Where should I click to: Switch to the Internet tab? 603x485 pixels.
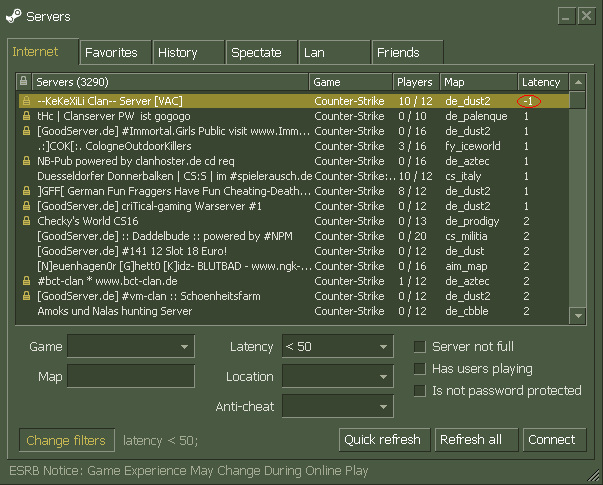coord(43,52)
